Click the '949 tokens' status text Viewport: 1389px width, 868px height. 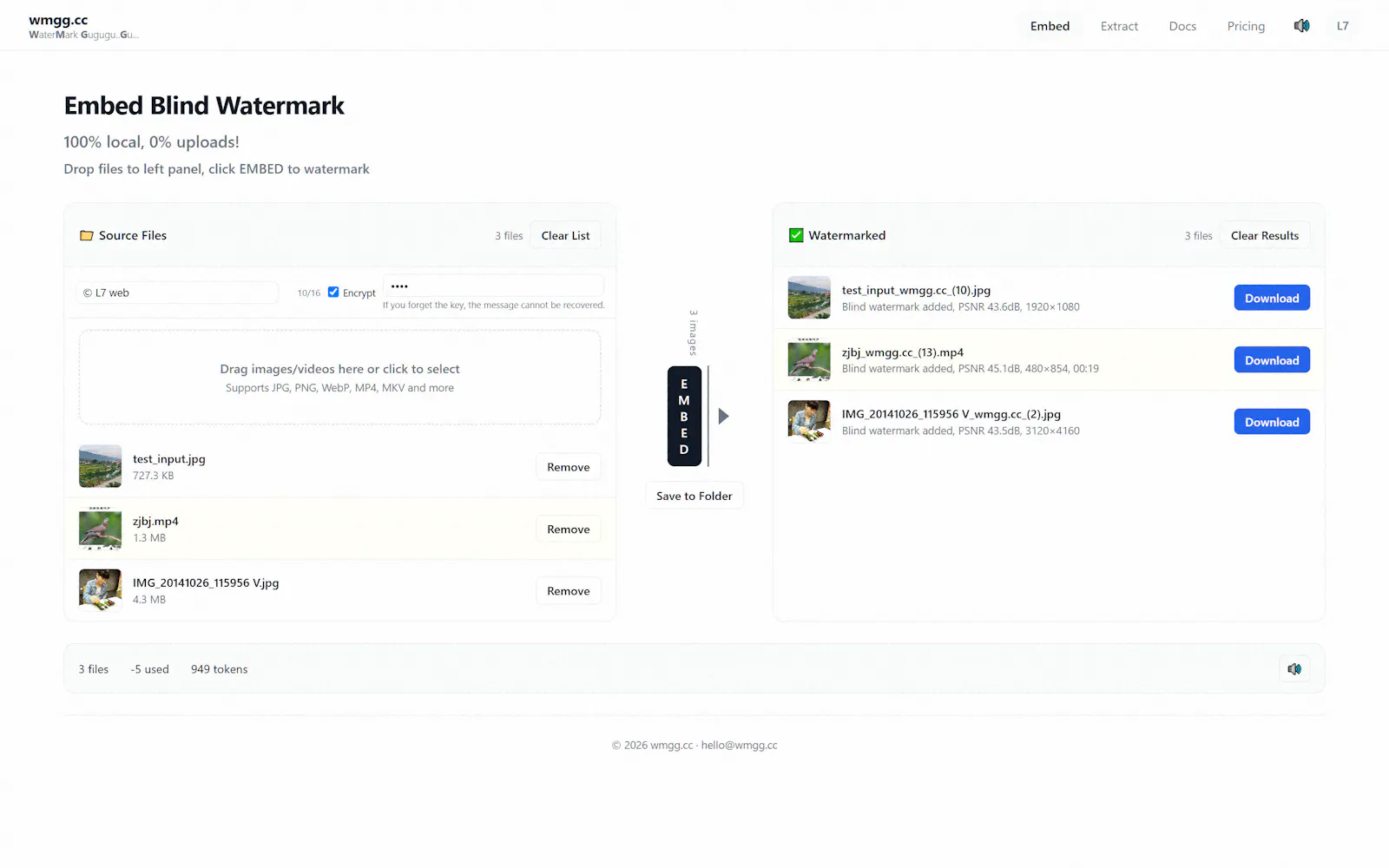(x=220, y=669)
